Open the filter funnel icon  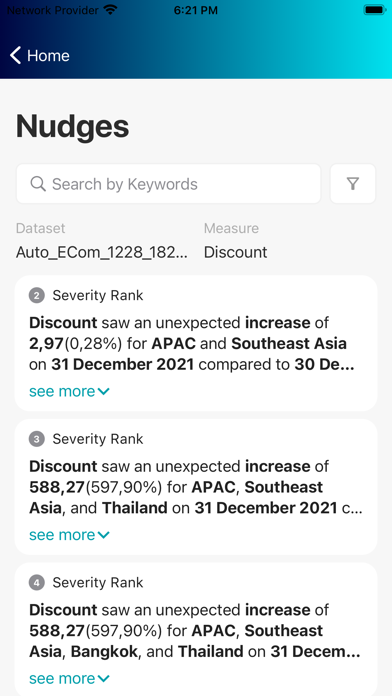(353, 184)
